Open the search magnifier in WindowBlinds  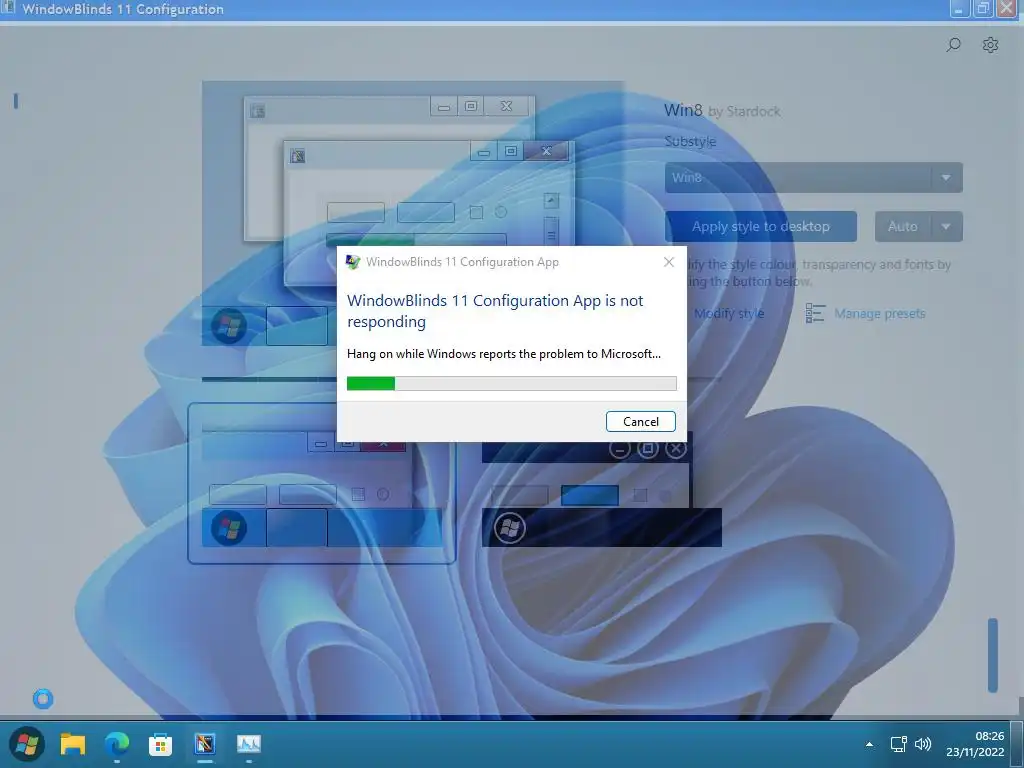pos(953,45)
